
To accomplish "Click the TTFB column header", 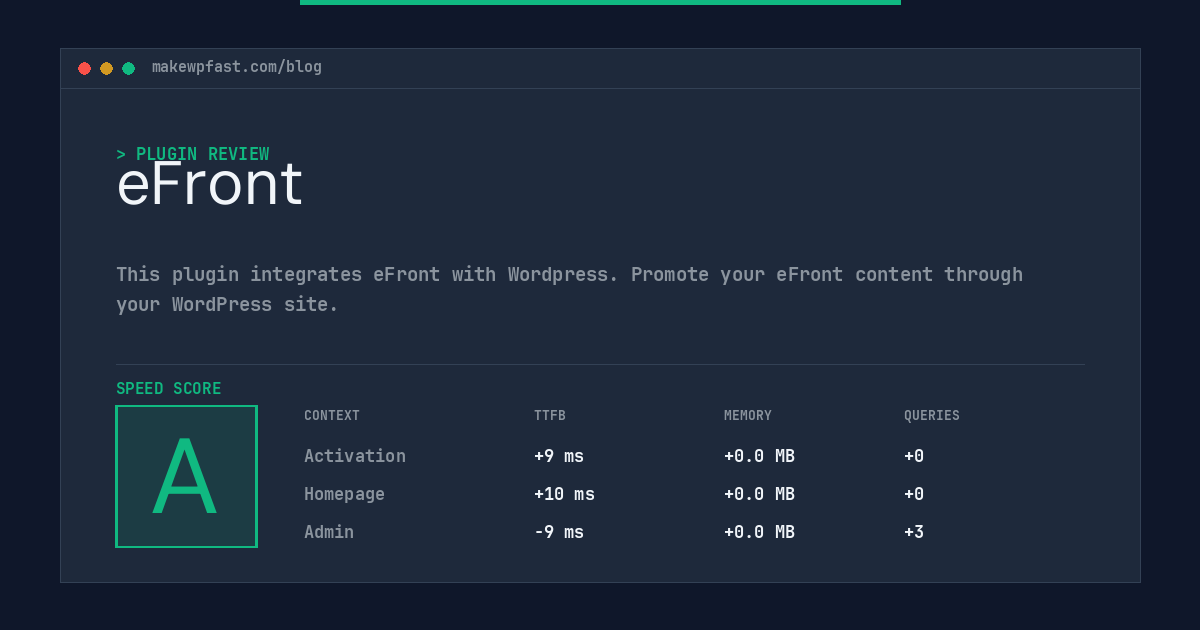I will tap(550, 416).
